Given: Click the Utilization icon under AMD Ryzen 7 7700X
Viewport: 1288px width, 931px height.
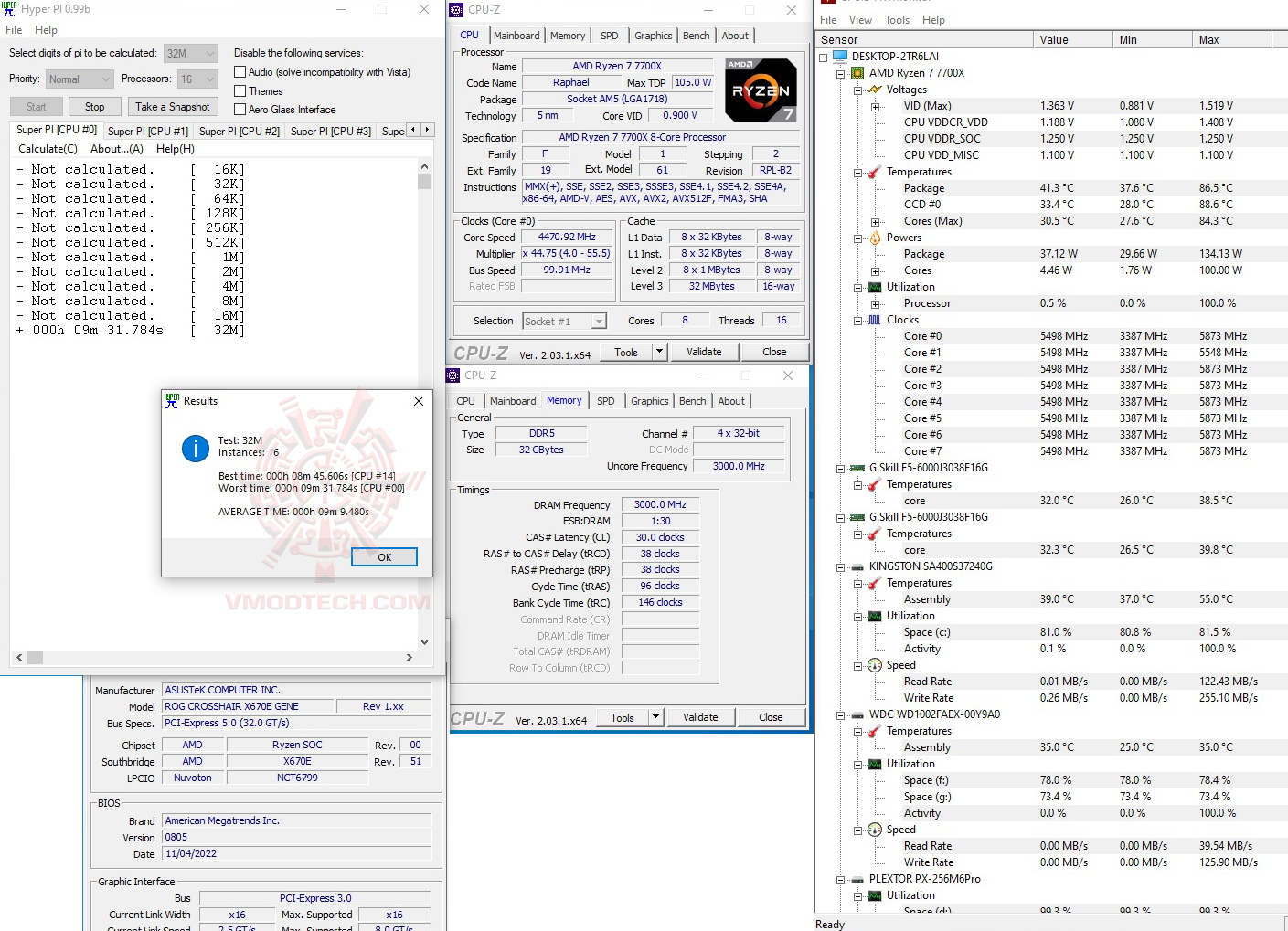Looking at the screenshot, I should (876, 287).
